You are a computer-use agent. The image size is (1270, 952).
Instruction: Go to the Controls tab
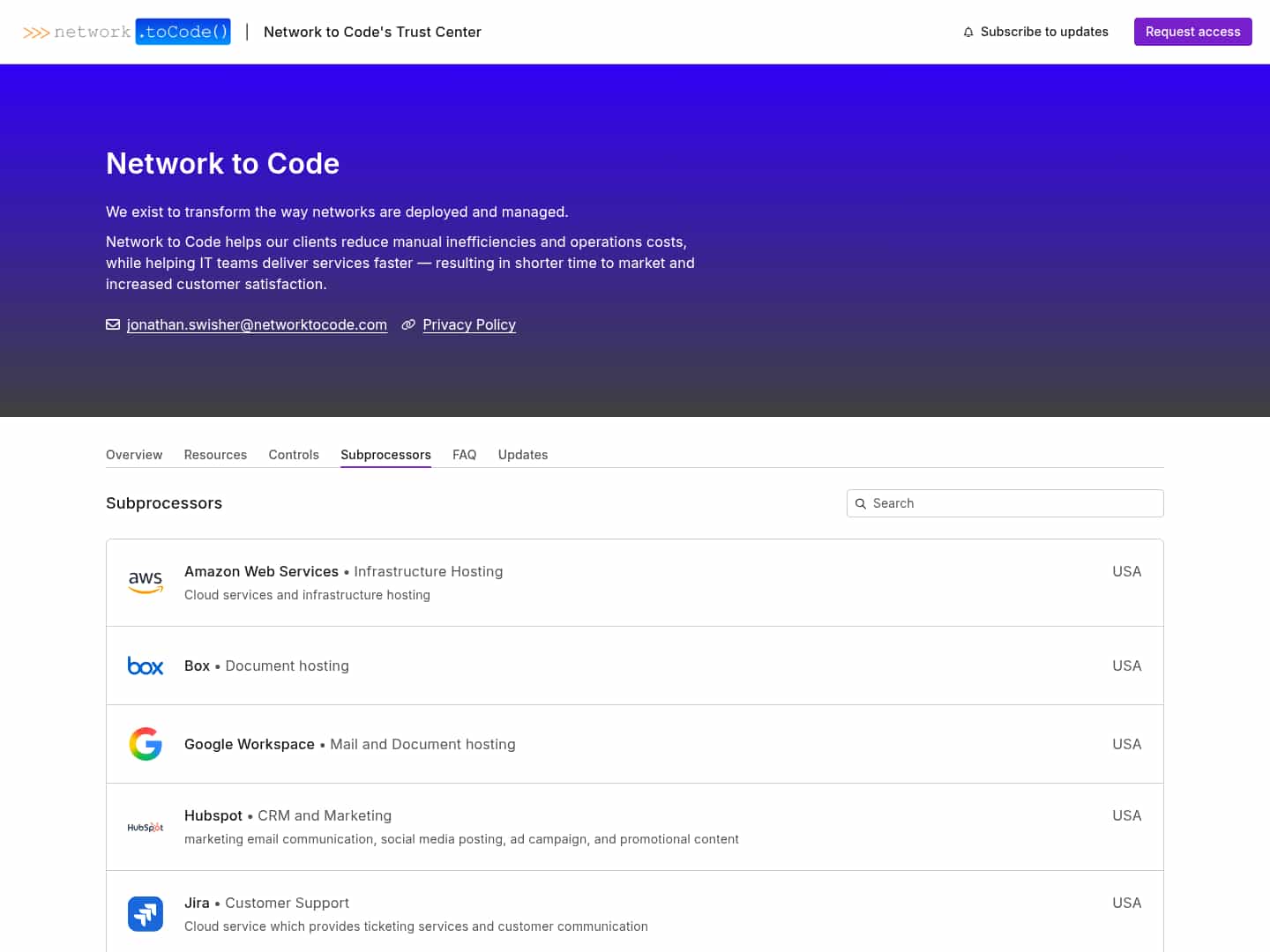click(294, 455)
